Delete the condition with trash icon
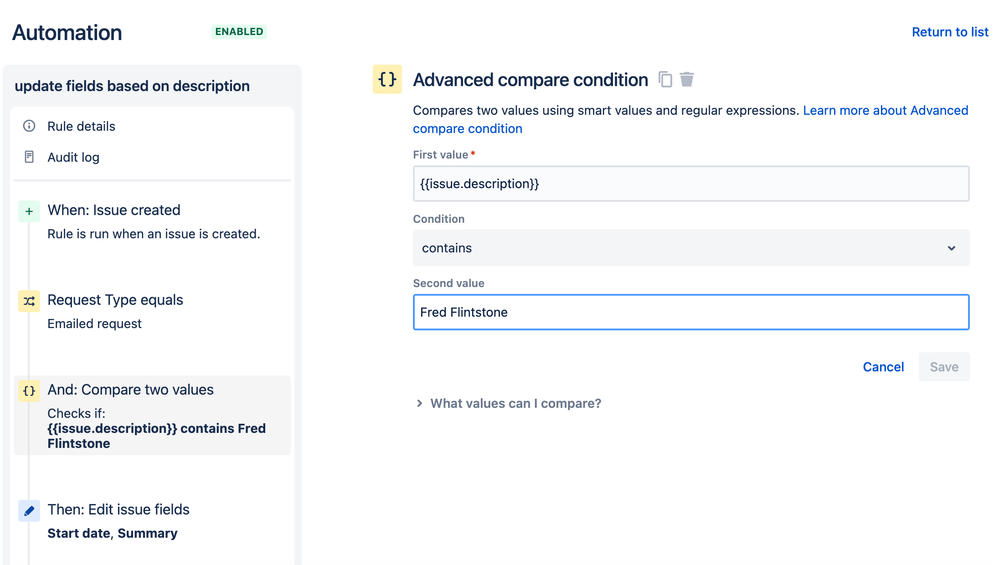Image resolution: width=999 pixels, height=565 pixels. pyautogui.click(x=687, y=80)
